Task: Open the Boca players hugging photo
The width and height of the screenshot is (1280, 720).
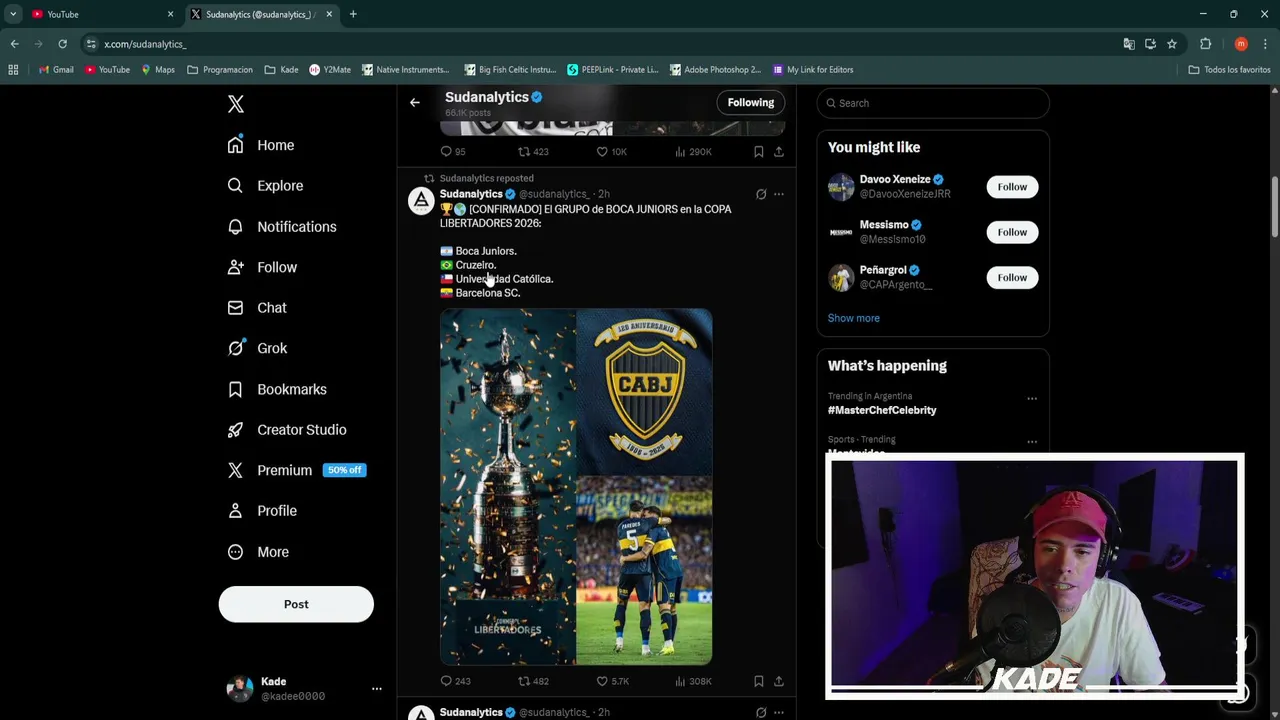Action: pos(645,570)
